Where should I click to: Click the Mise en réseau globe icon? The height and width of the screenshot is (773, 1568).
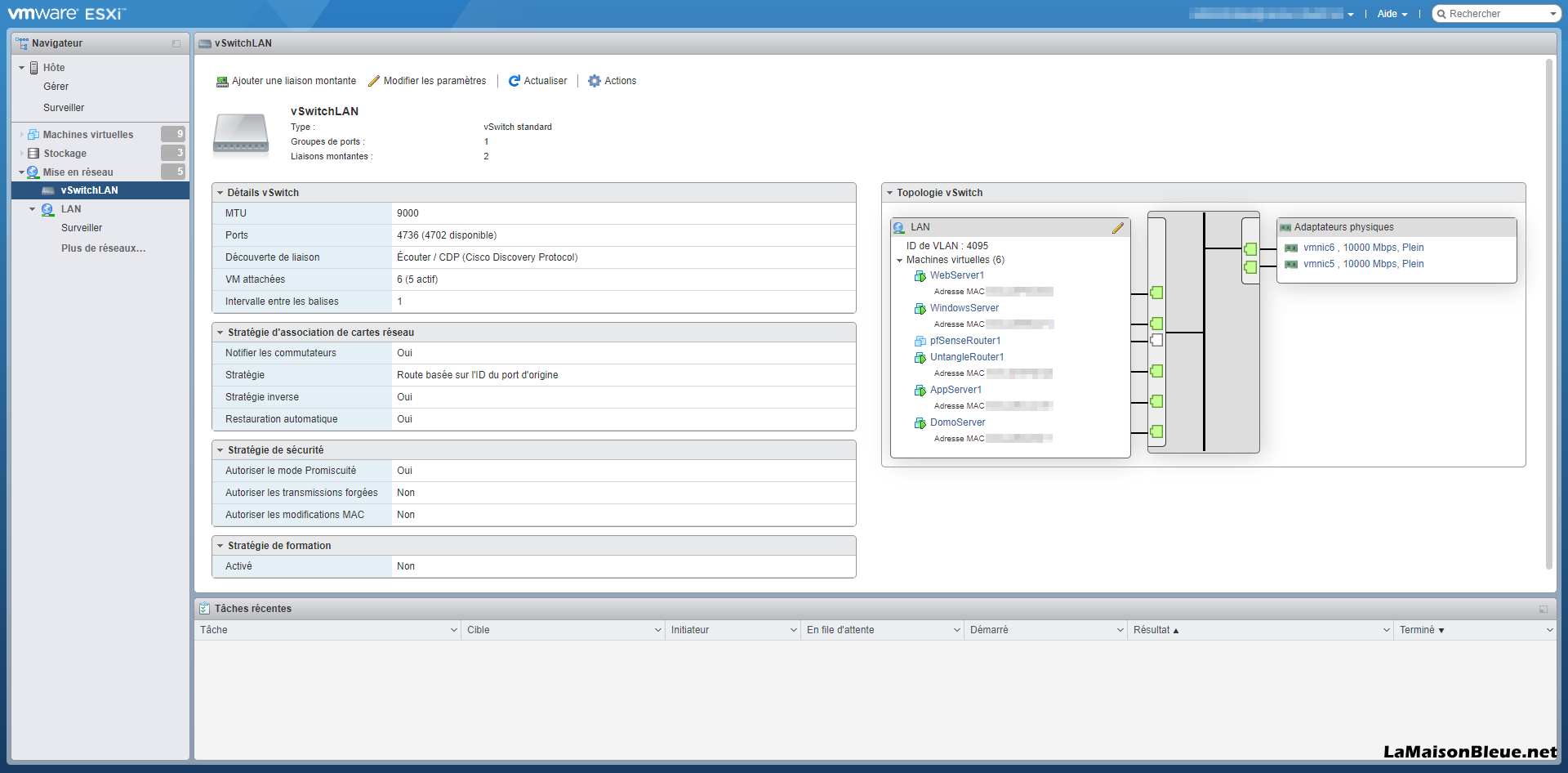(x=33, y=172)
